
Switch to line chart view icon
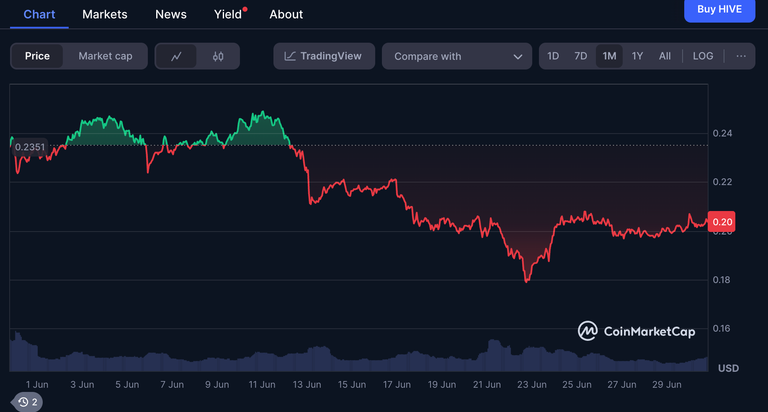176,56
